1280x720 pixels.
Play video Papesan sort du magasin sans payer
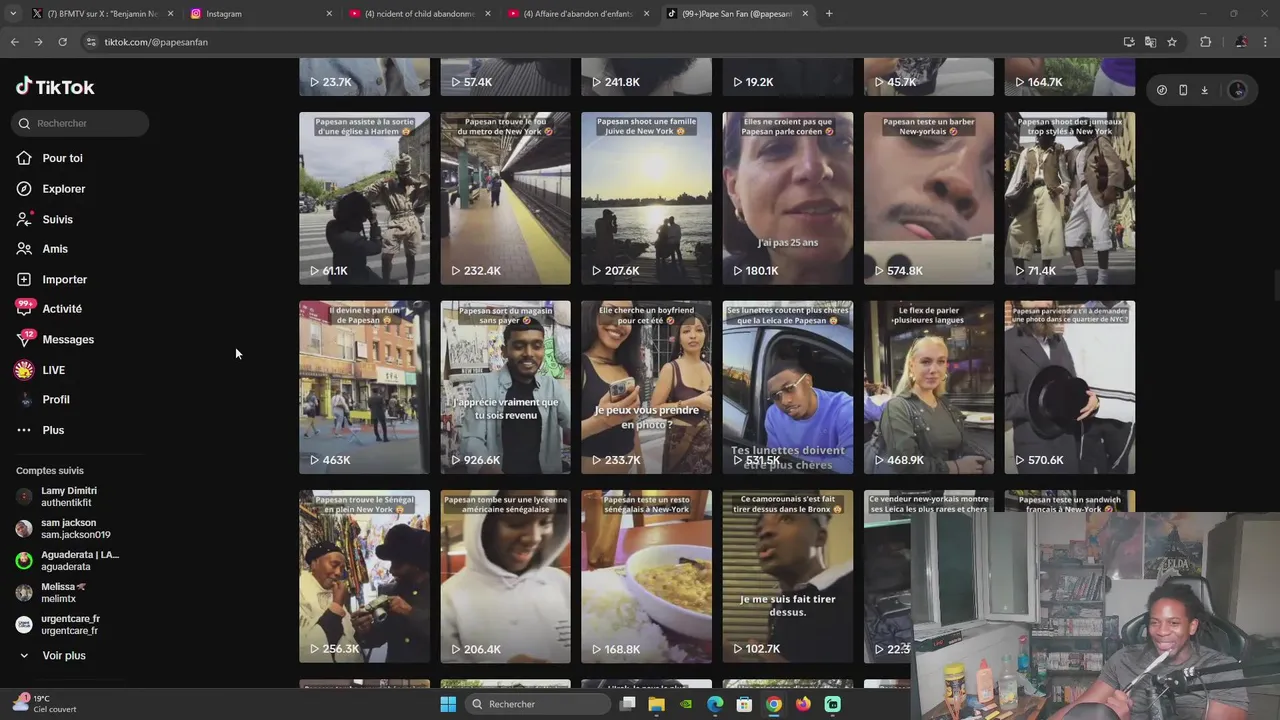[x=505, y=387]
